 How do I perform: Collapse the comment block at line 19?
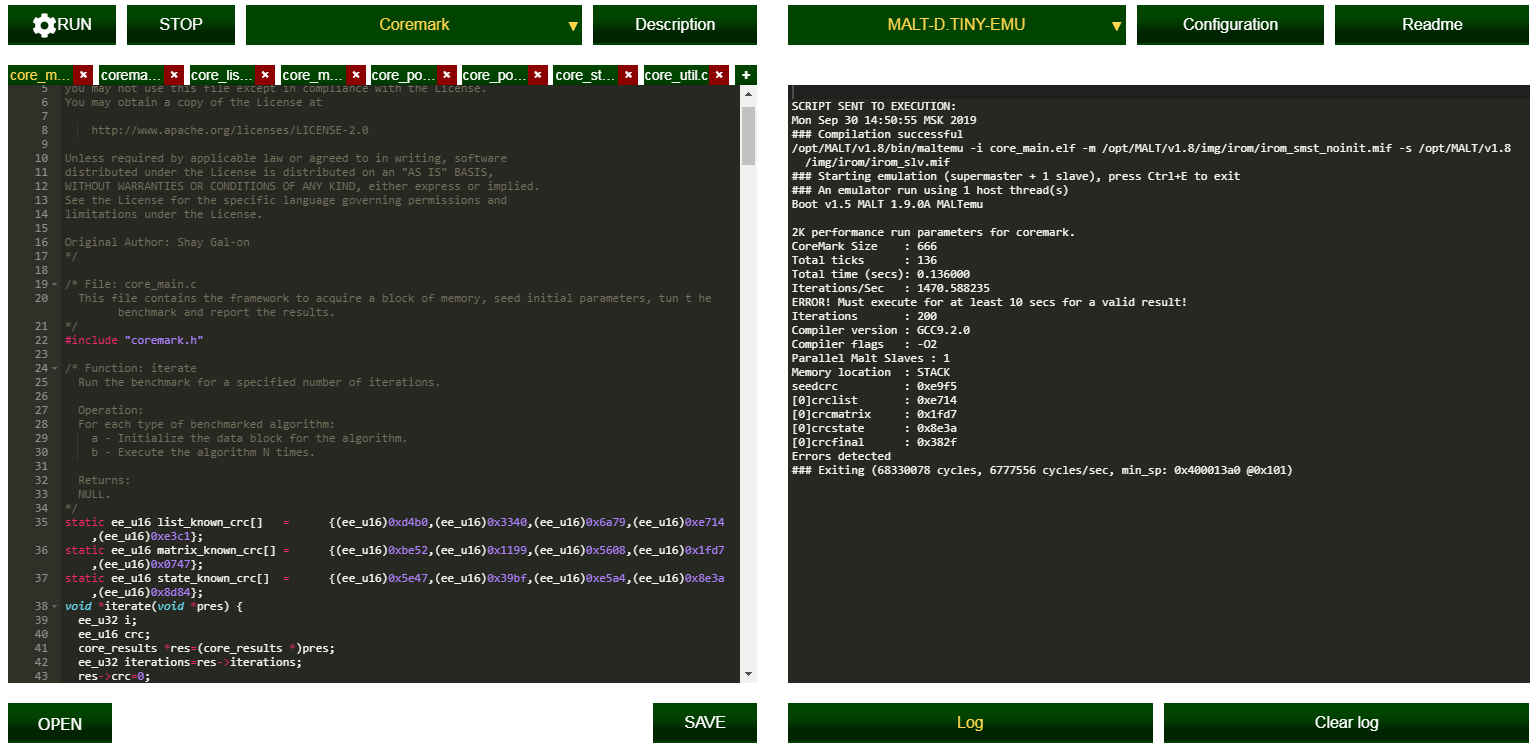[54, 285]
